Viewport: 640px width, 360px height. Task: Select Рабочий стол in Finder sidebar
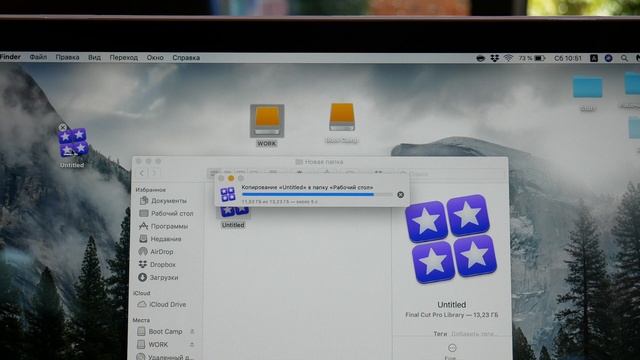click(x=166, y=213)
